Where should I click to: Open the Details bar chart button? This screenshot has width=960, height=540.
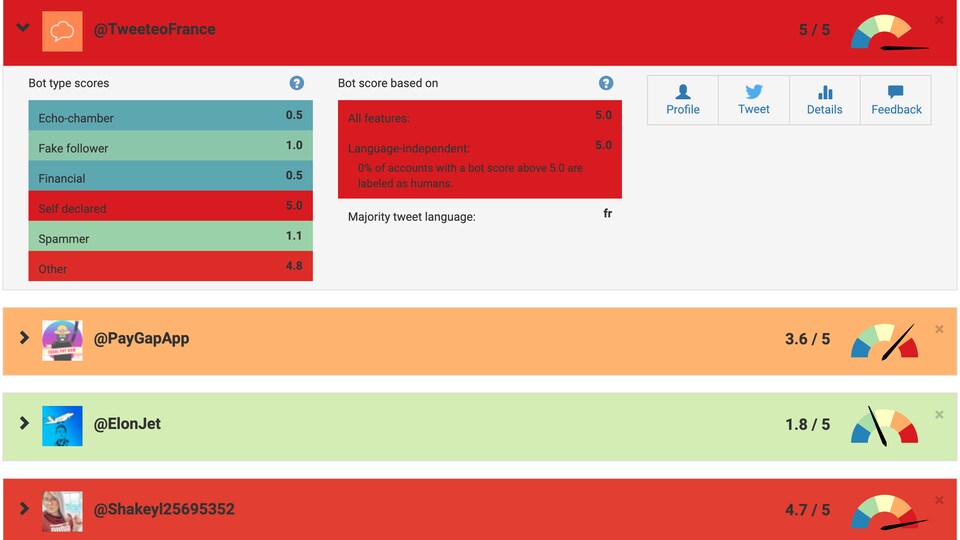pyautogui.click(x=825, y=100)
